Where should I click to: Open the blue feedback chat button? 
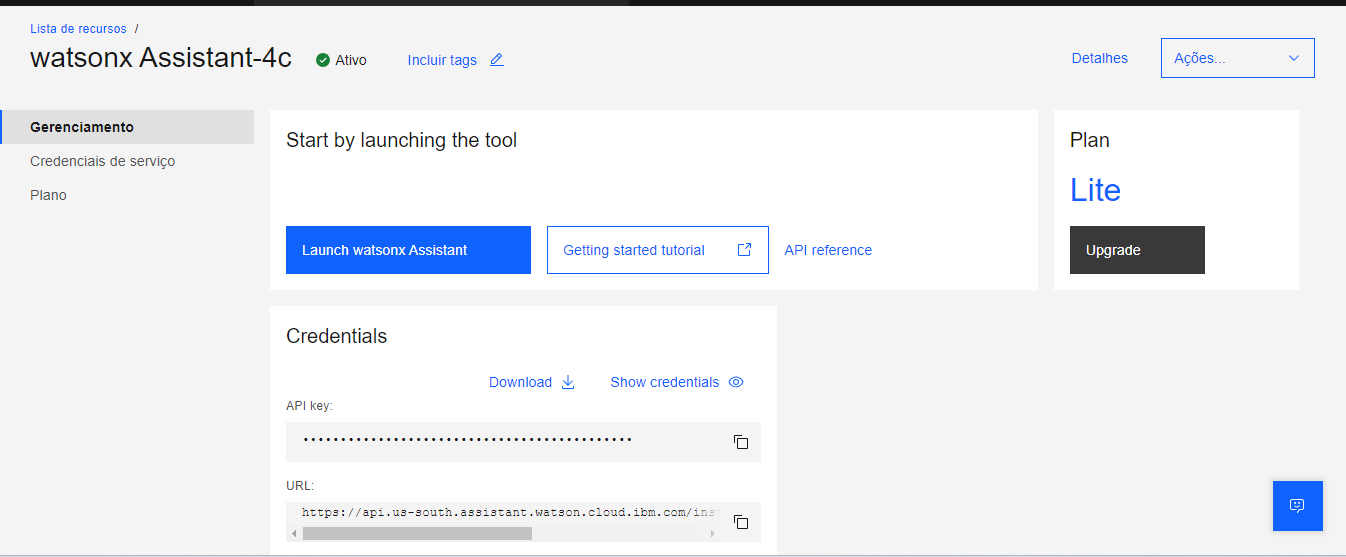pyautogui.click(x=1298, y=506)
